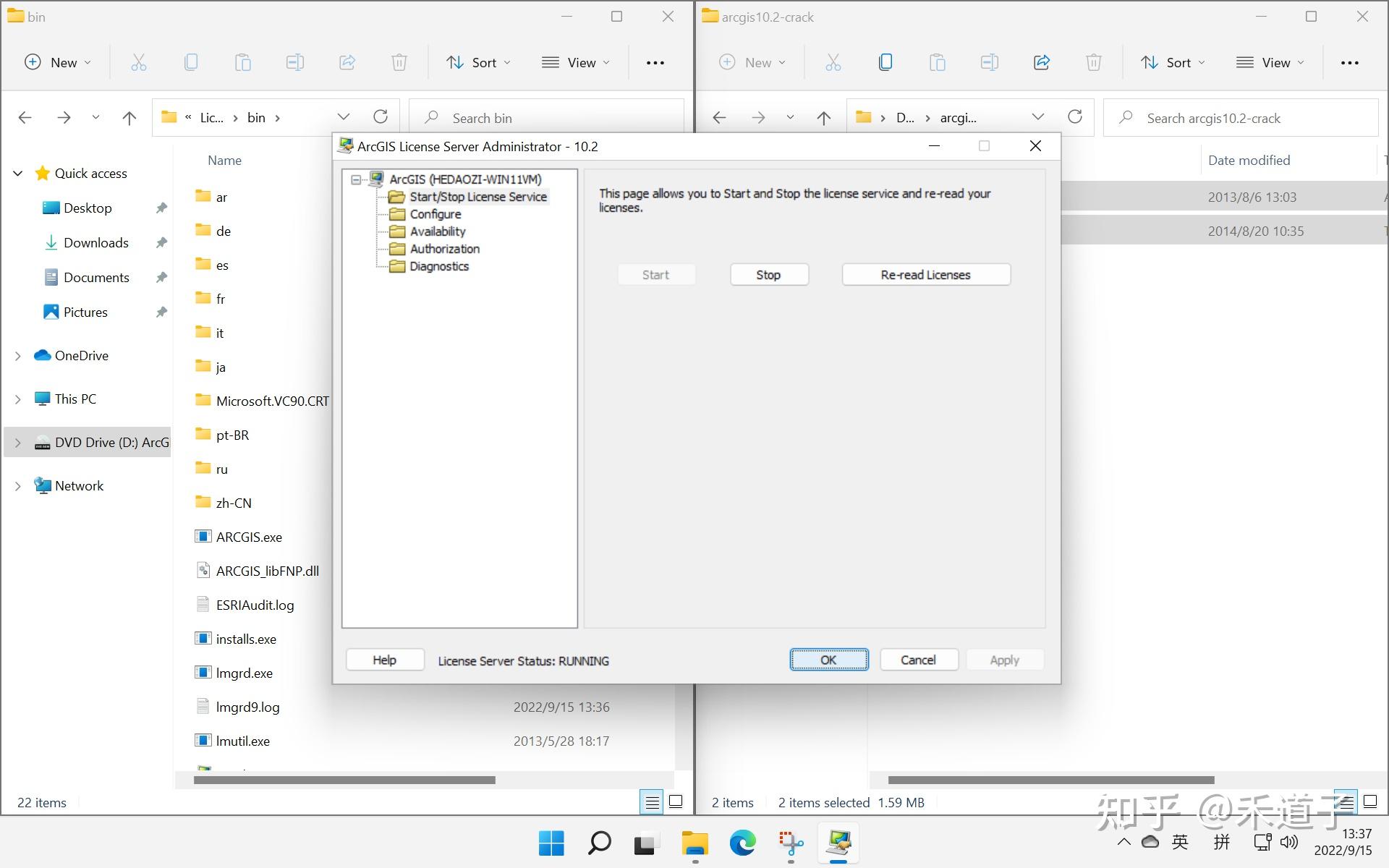Click the Copy icon in bin window
The width and height of the screenshot is (1389, 868).
pos(191,63)
